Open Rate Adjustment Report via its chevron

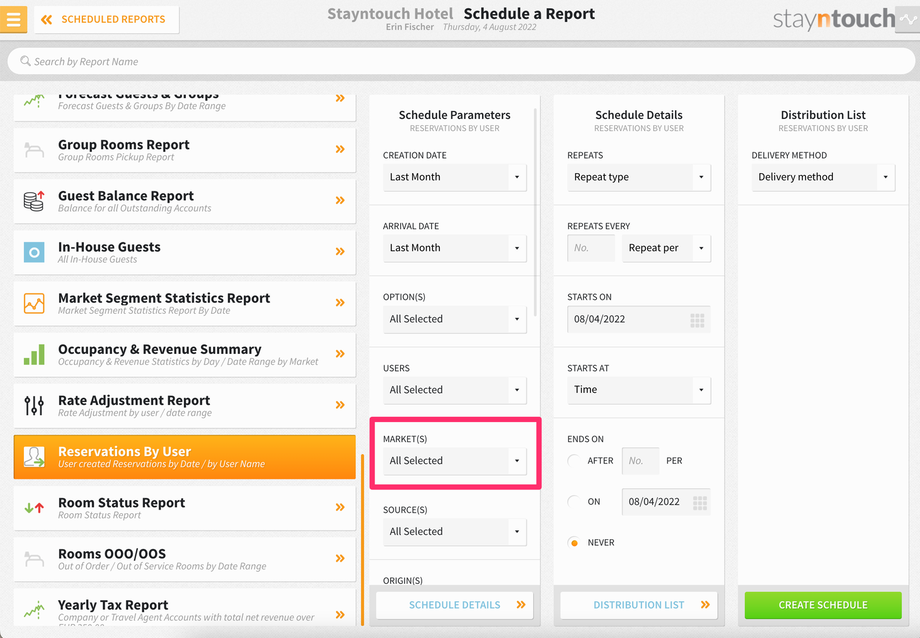[340, 404]
